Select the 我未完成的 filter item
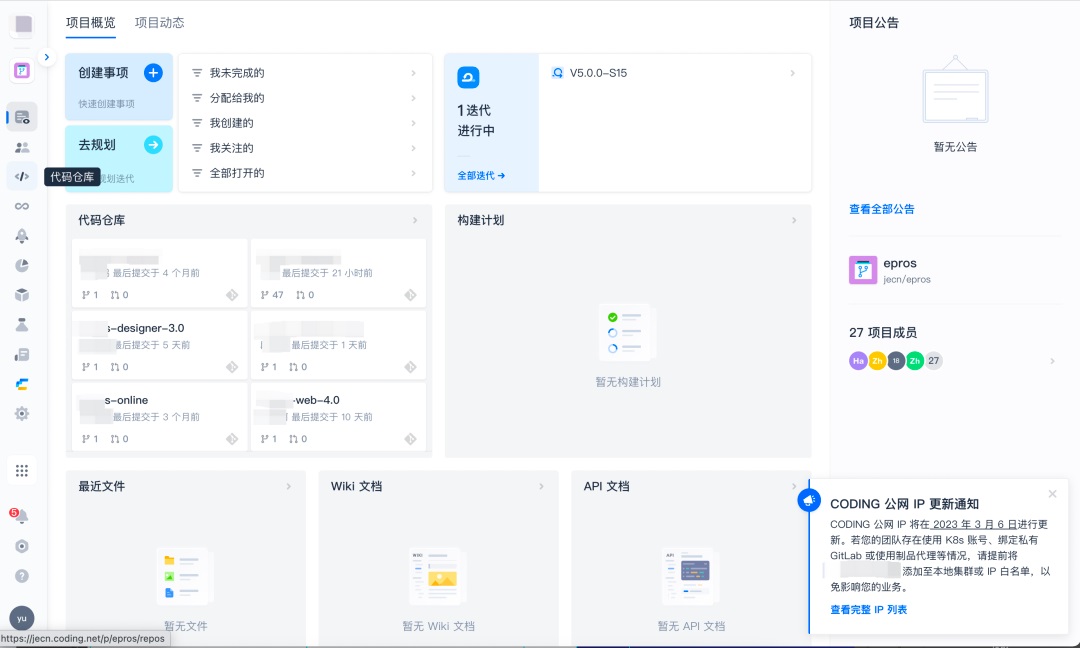 305,73
